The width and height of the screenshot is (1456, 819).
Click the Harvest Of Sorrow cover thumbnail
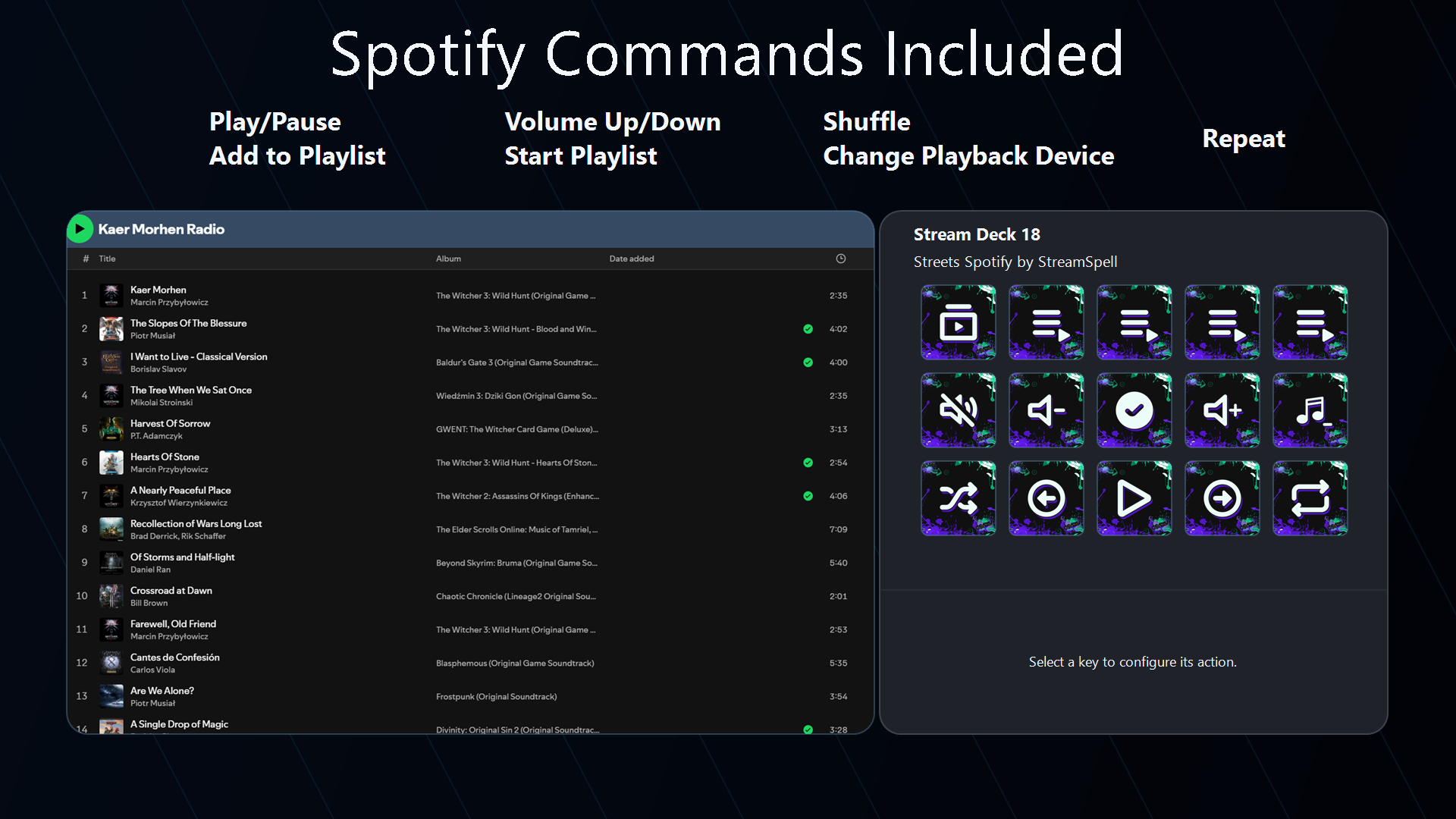(111, 429)
